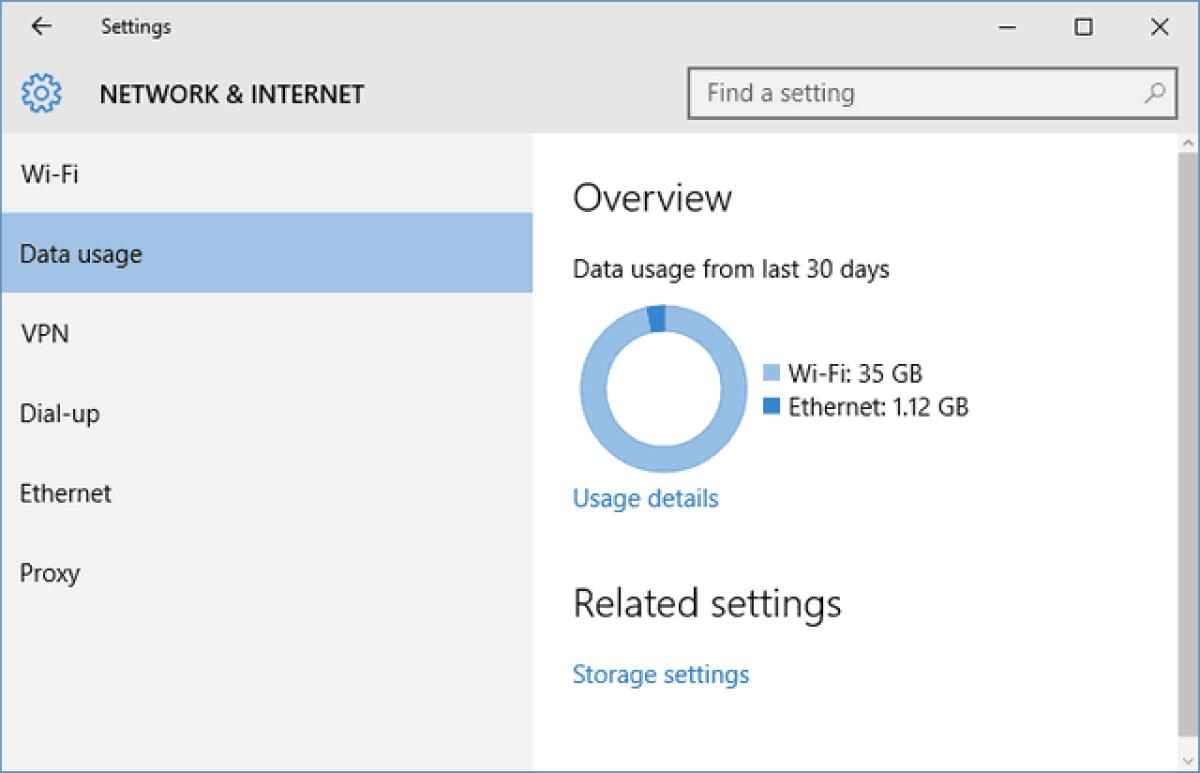Screen dimensions: 1200x773
Task: Open Usage details for apps
Action: [644, 498]
